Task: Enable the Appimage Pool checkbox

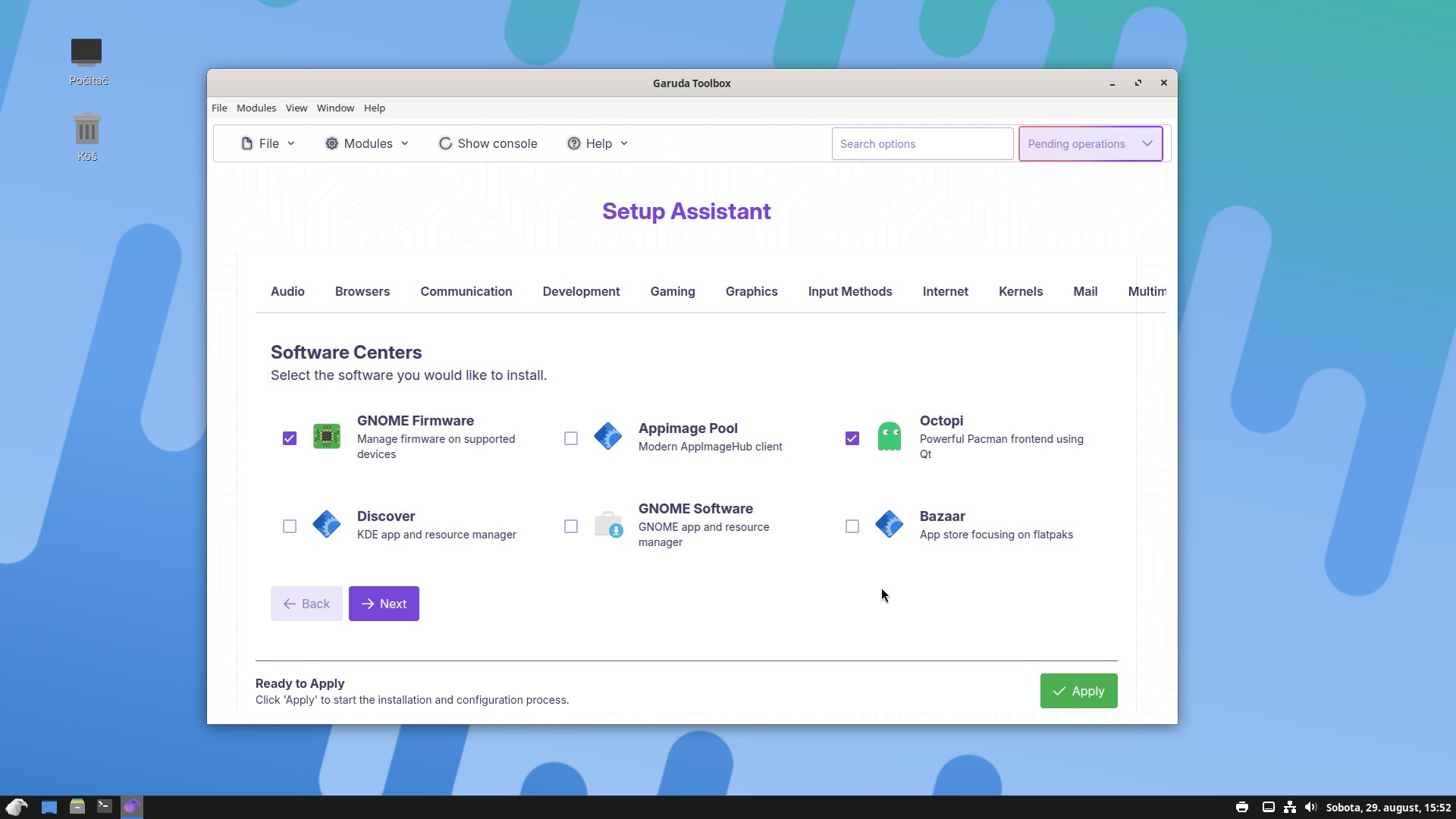Action: 571,438
